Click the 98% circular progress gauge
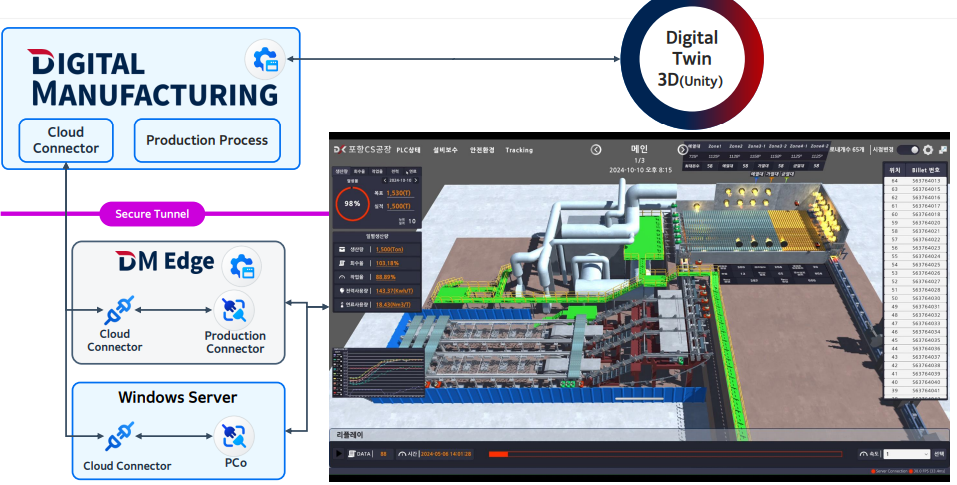The image size is (957, 485). 352,204
